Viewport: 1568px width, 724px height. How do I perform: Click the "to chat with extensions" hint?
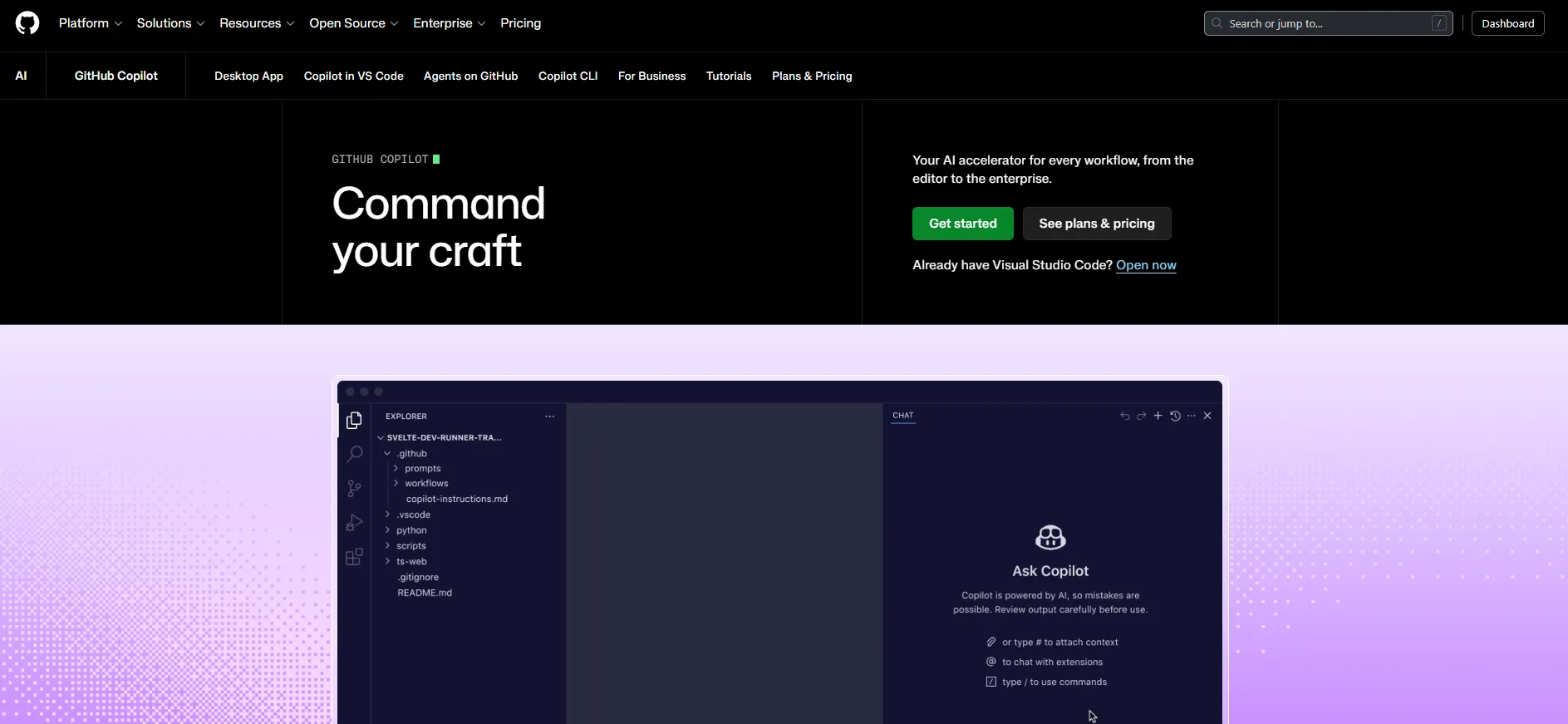click(x=1053, y=662)
